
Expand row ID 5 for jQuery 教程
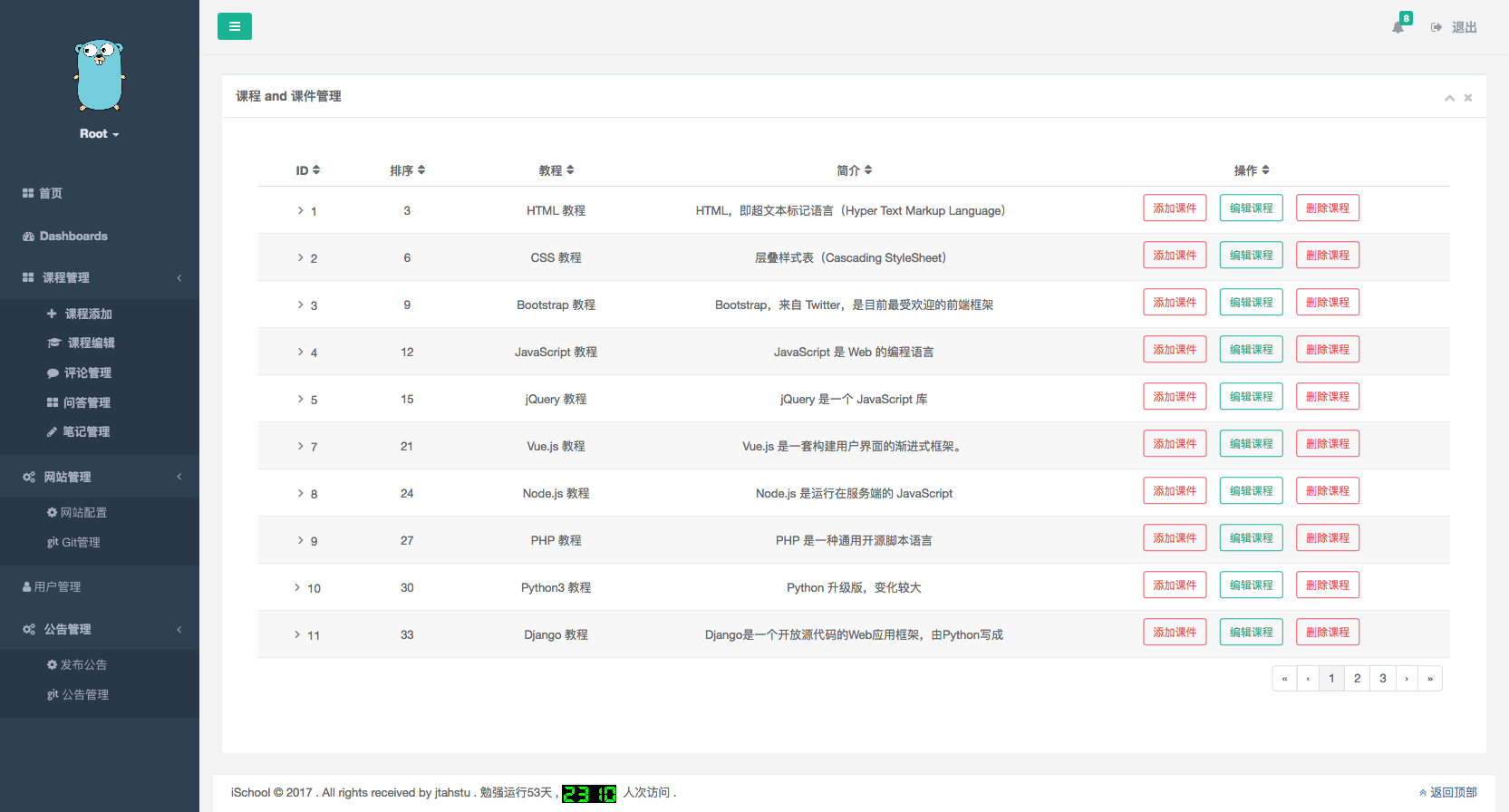pos(301,399)
